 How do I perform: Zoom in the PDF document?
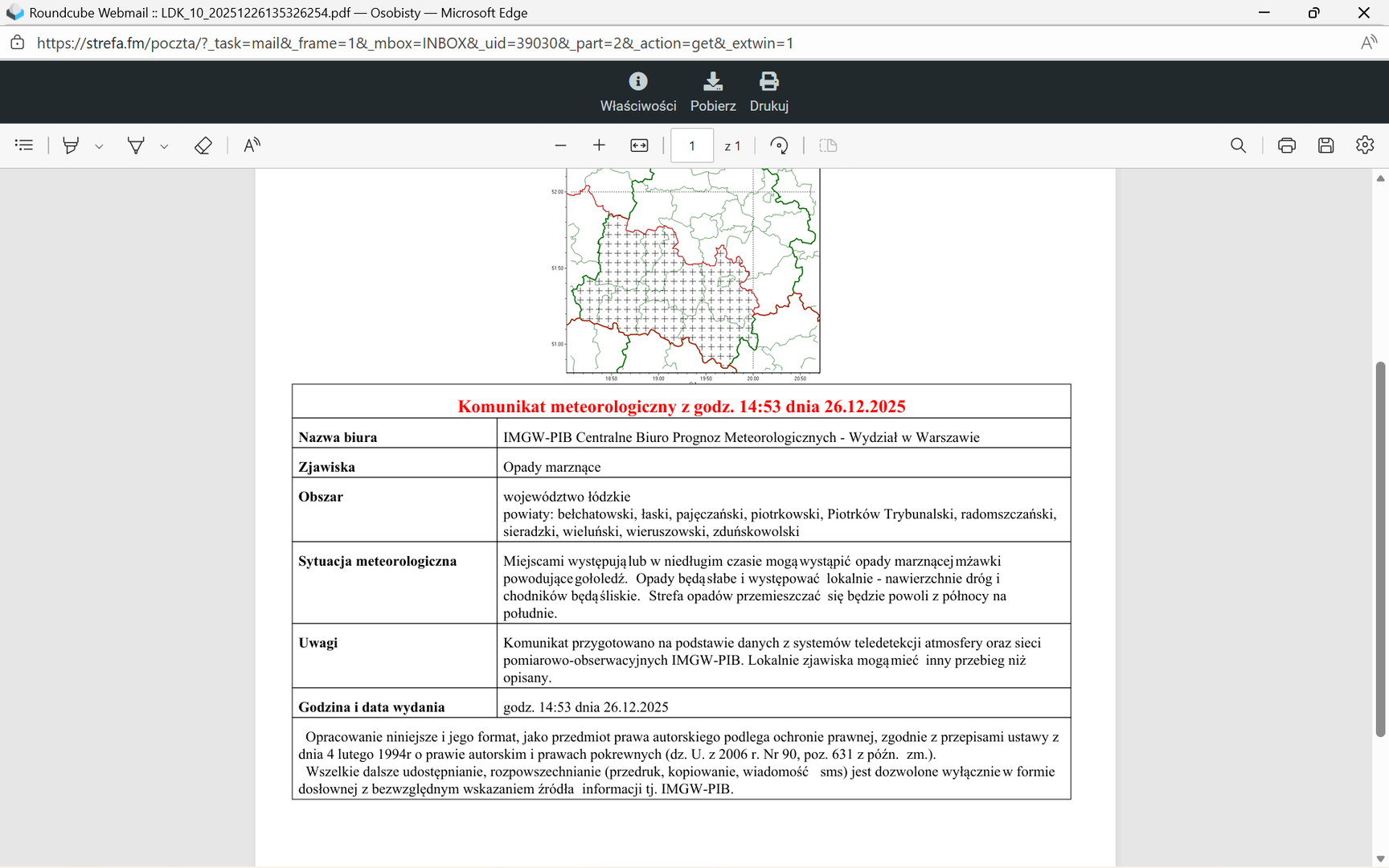(x=599, y=145)
